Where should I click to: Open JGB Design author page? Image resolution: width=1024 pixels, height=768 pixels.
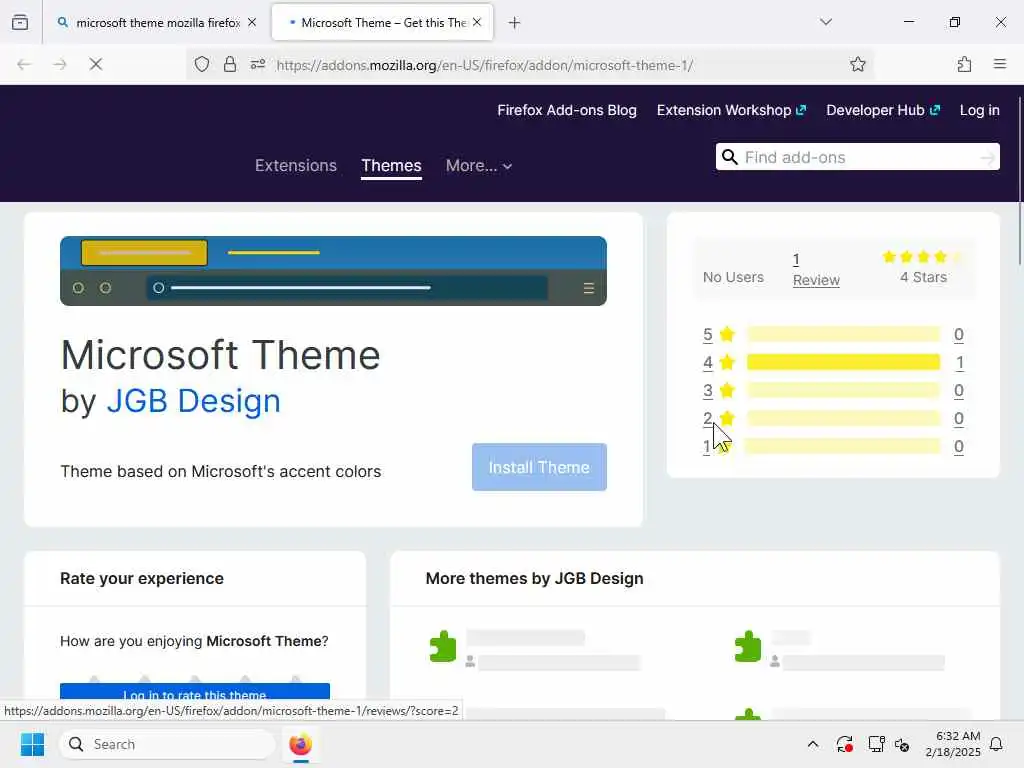pyautogui.click(x=193, y=400)
